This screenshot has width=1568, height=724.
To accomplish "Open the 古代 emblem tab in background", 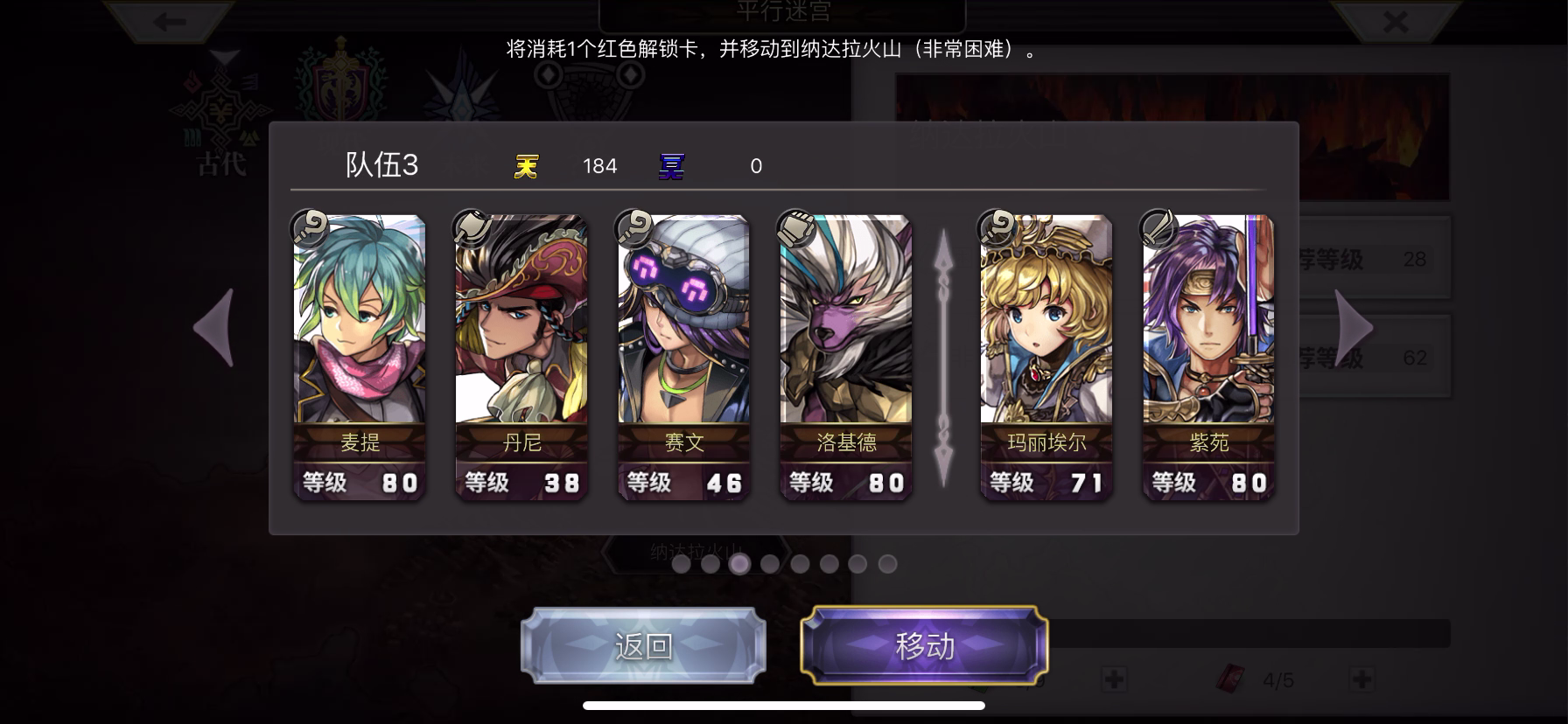I will (x=222, y=115).
